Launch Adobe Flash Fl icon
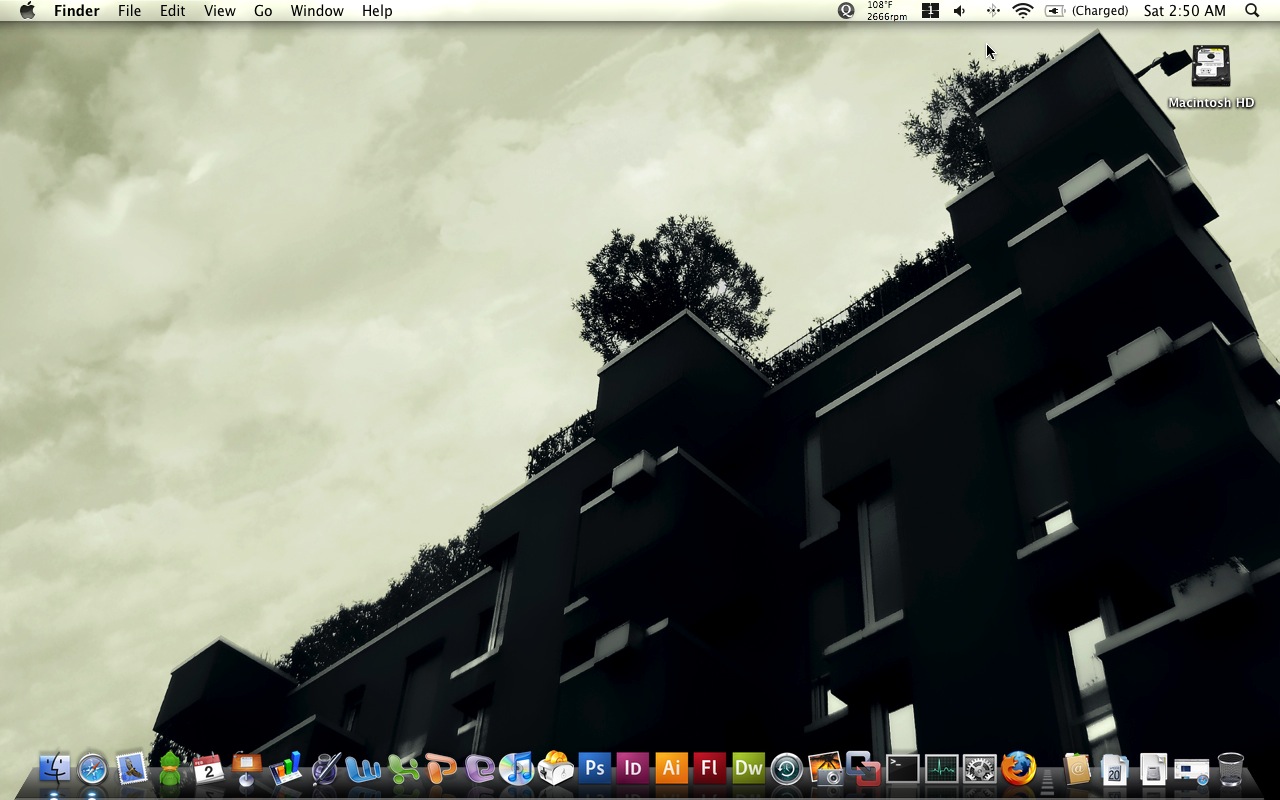 [x=710, y=769]
